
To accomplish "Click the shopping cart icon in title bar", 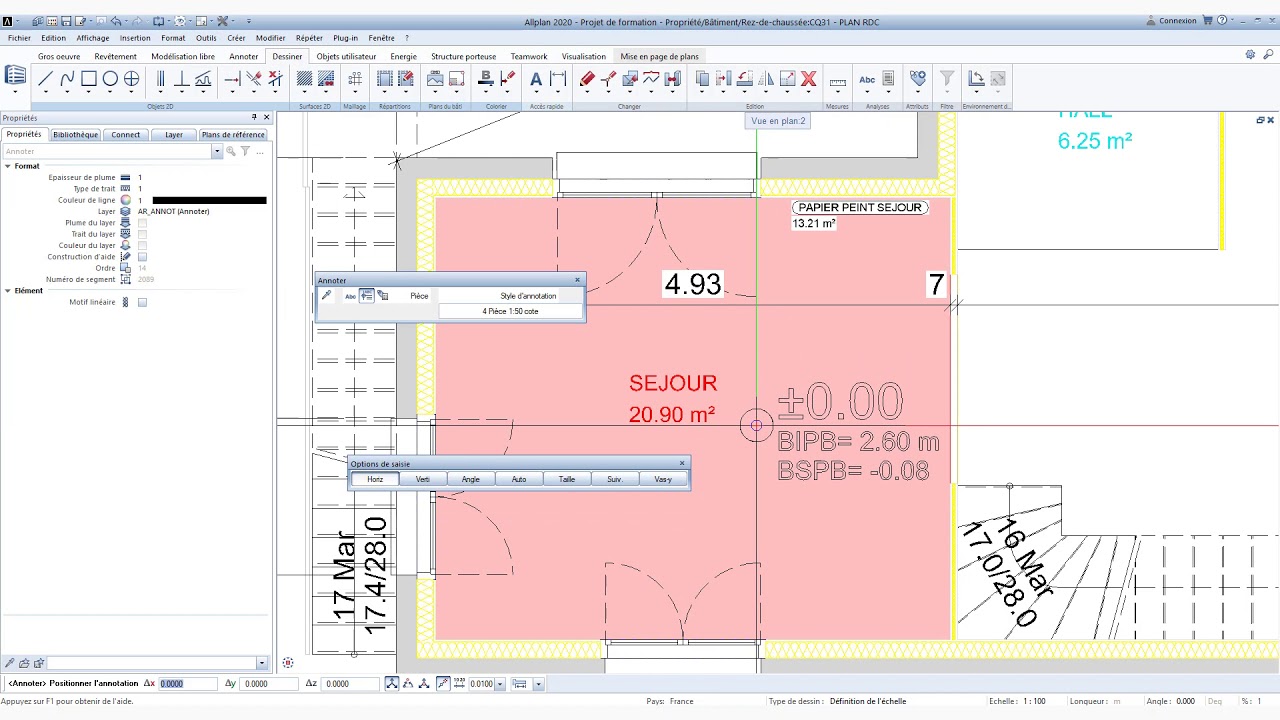I will click(1207, 20).
